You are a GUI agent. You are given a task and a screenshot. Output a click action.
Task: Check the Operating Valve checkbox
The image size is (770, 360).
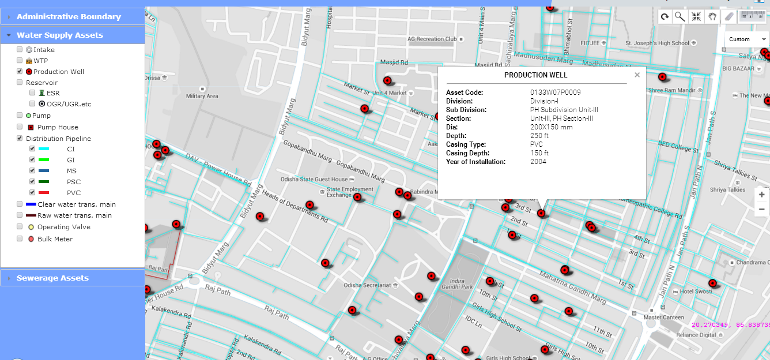pyautogui.click(x=20, y=227)
